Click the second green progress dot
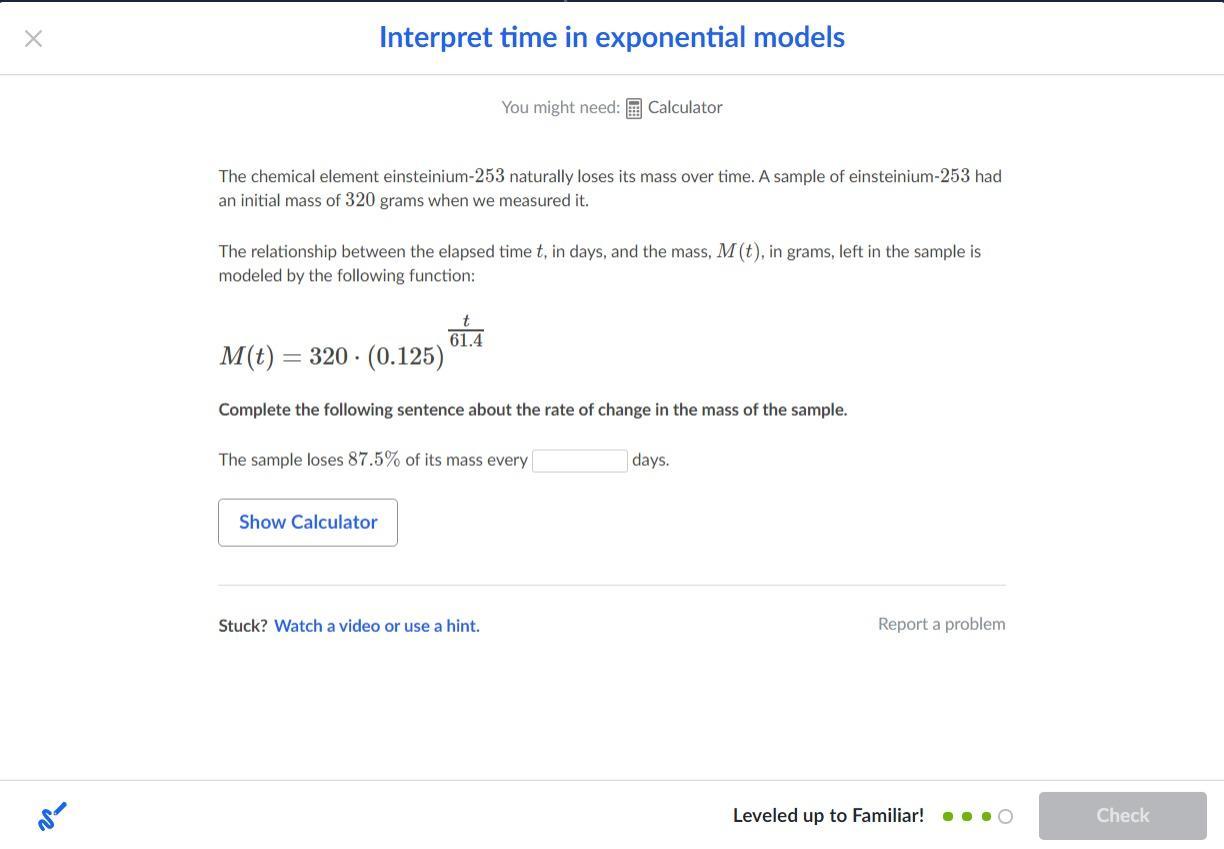 tap(967, 816)
